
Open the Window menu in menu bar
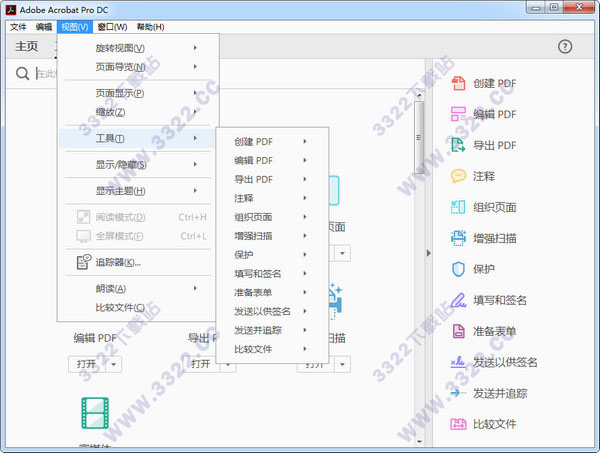point(111,26)
